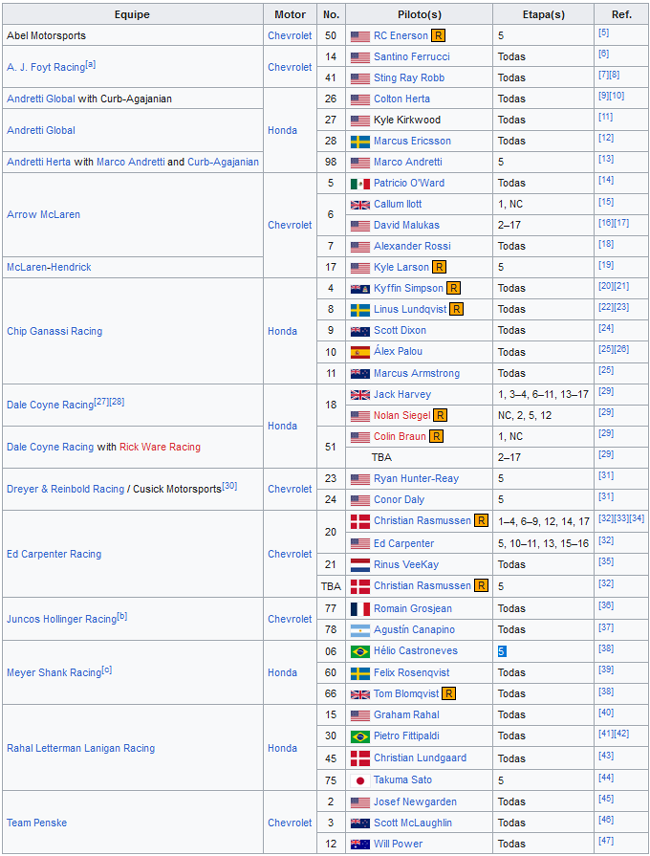Open the Alexander Rossi driver link
This screenshot has height=856, width=650.
pos(412,246)
